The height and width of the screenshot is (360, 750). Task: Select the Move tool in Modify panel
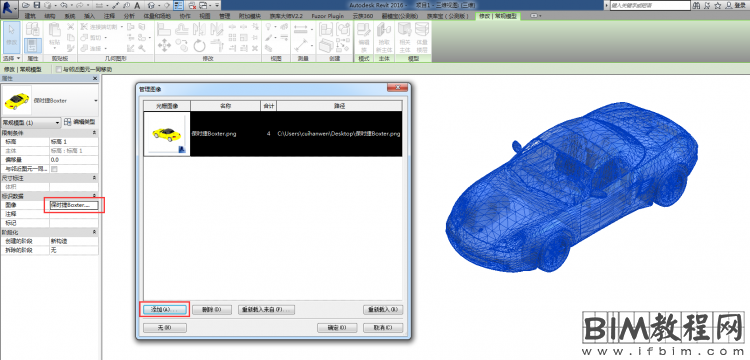(164, 46)
